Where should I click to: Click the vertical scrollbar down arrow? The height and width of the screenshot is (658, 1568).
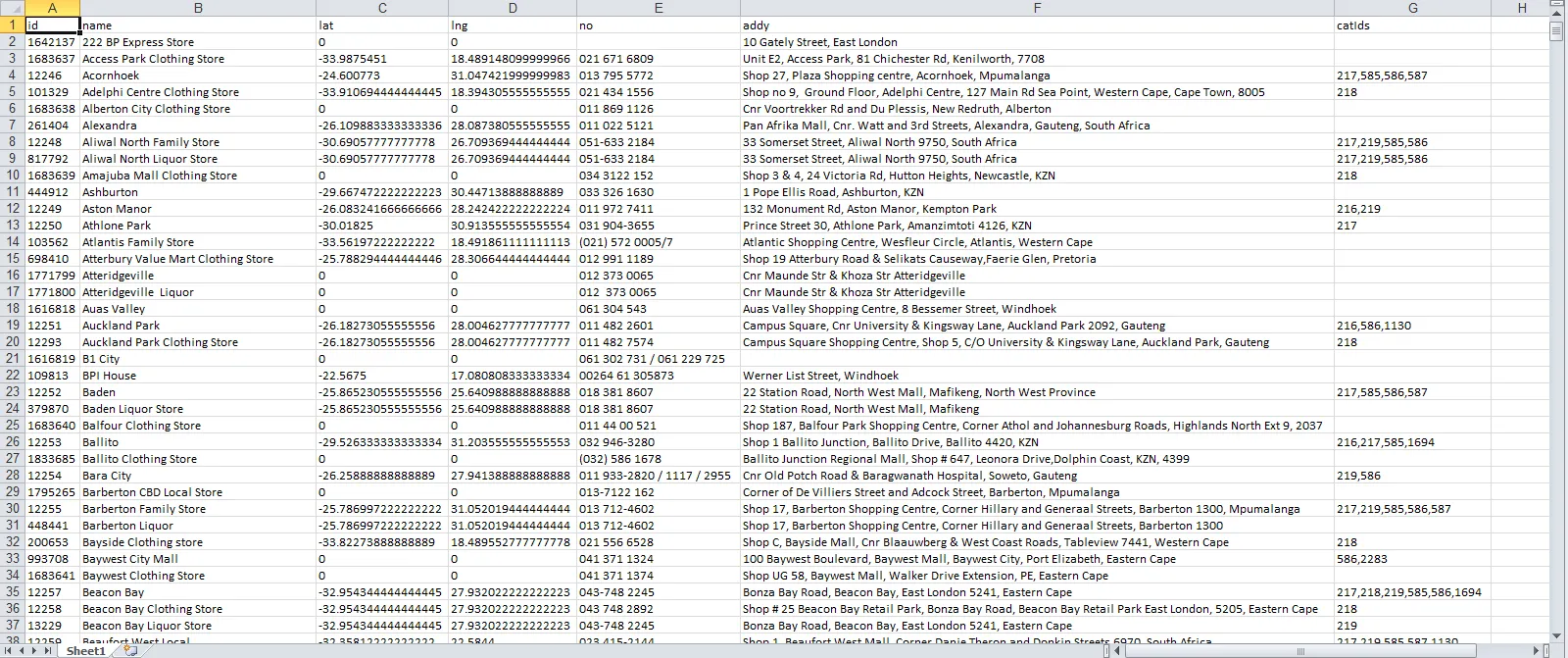(x=1556, y=635)
